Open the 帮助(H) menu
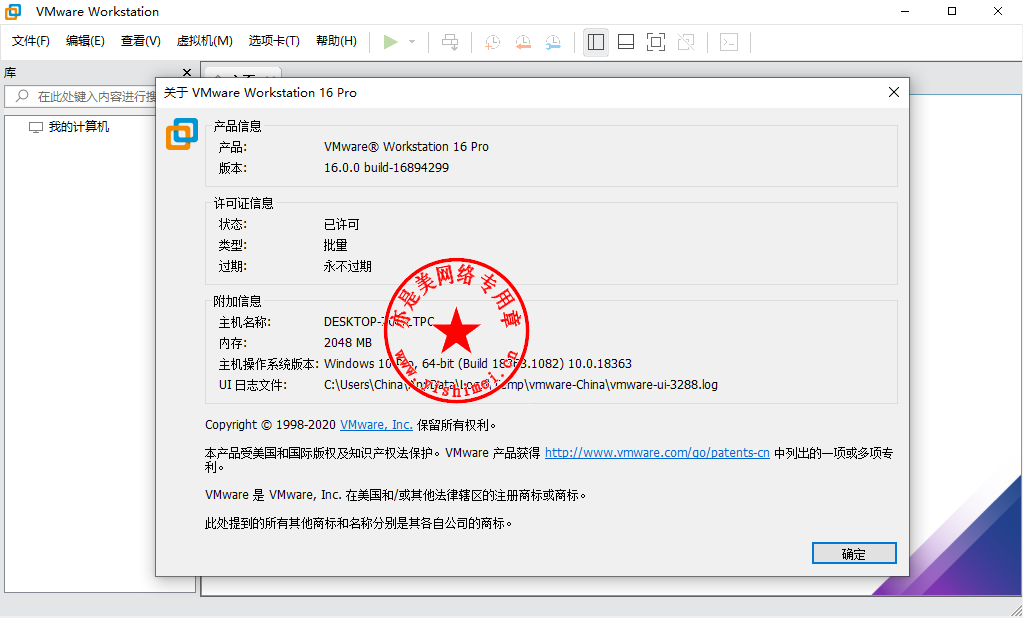This screenshot has height=618, width=1023. click(x=336, y=41)
